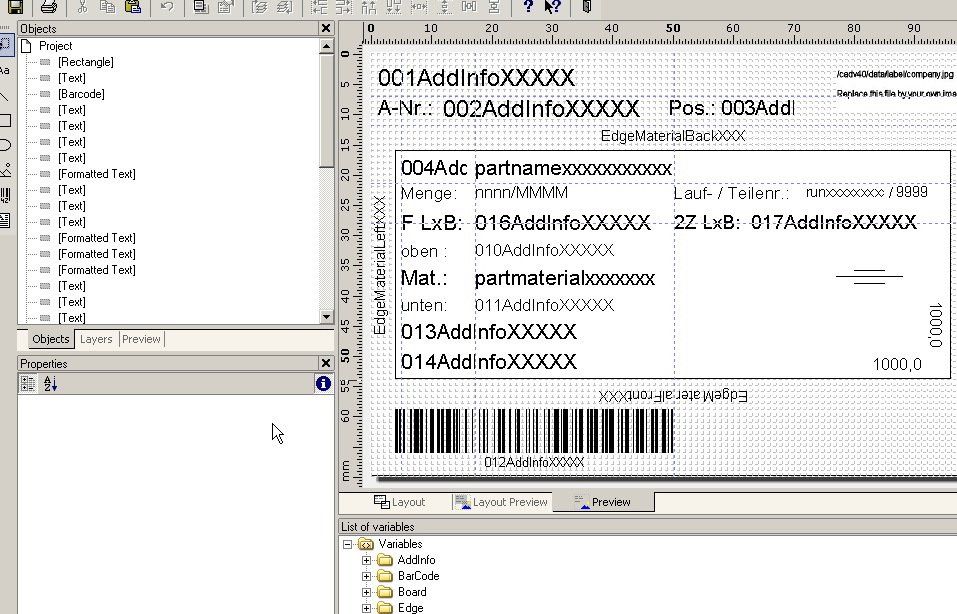Select the Picture insert tool
Viewport: 957px width, 614px height.
pos(5,170)
